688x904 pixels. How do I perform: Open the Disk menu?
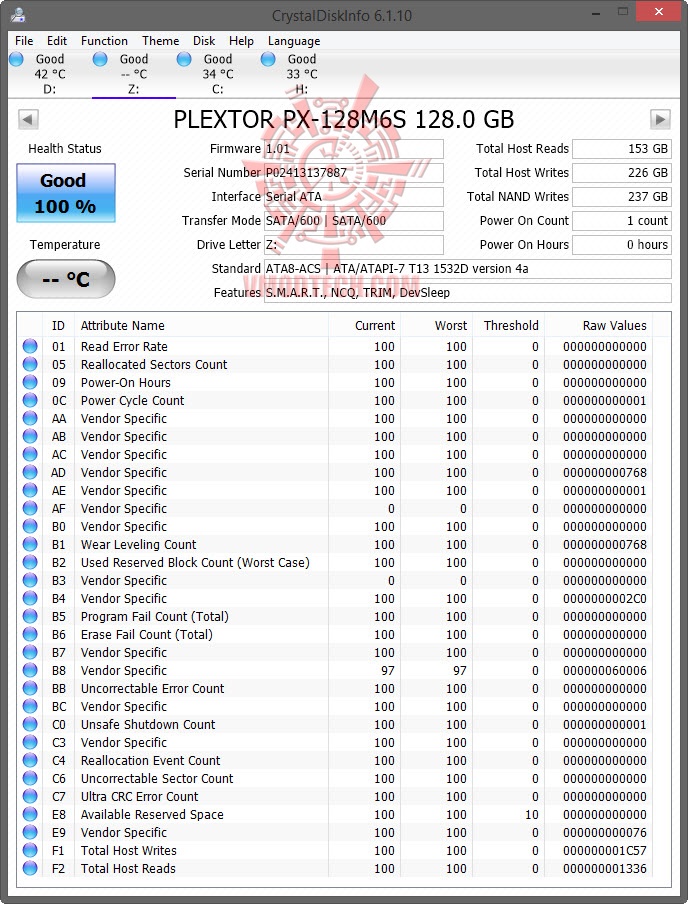pos(204,41)
